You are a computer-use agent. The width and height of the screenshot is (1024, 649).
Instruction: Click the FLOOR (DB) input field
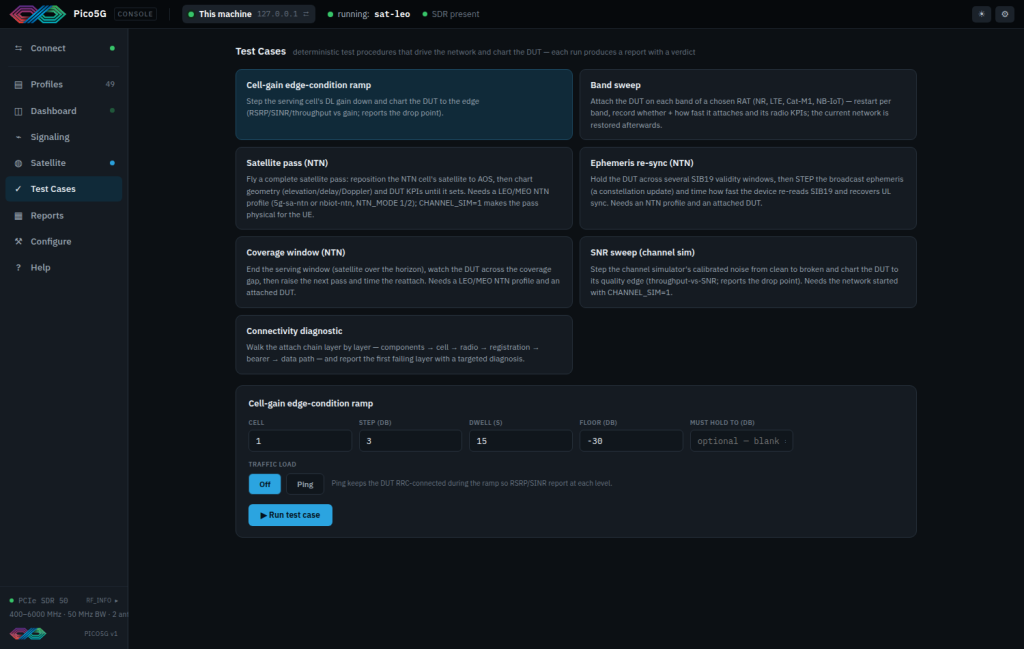click(631, 441)
